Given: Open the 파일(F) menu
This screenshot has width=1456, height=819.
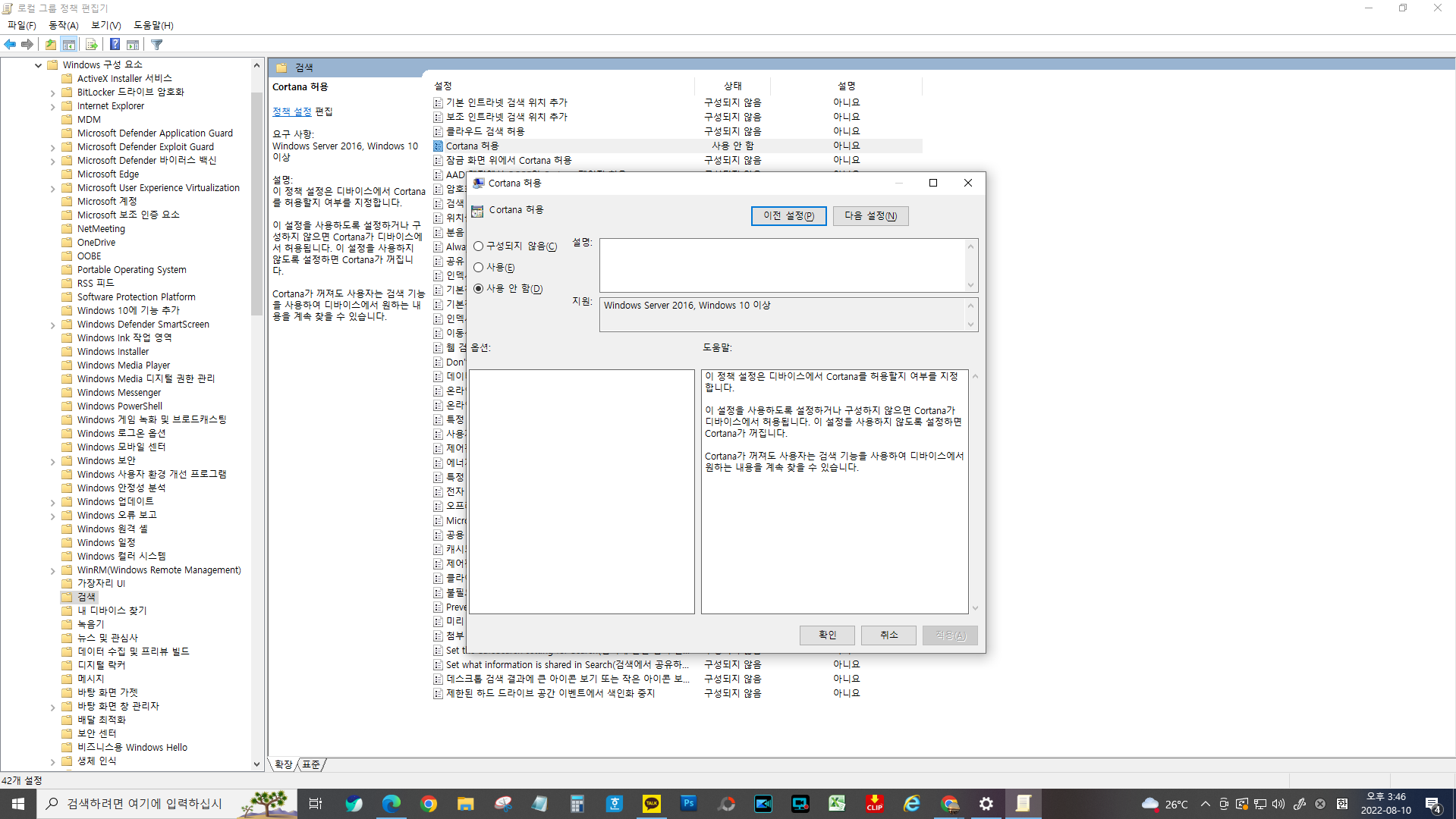Looking at the screenshot, I should (22, 25).
